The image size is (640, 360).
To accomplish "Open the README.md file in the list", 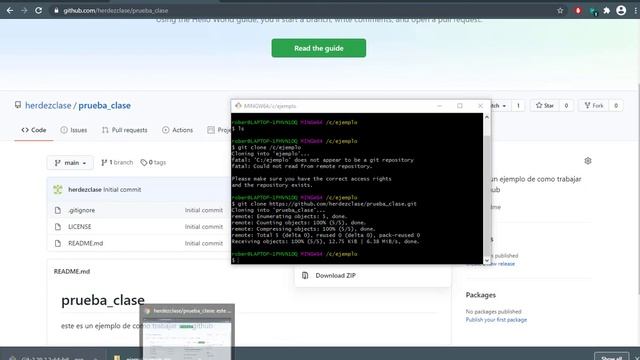I will pos(86,243).
